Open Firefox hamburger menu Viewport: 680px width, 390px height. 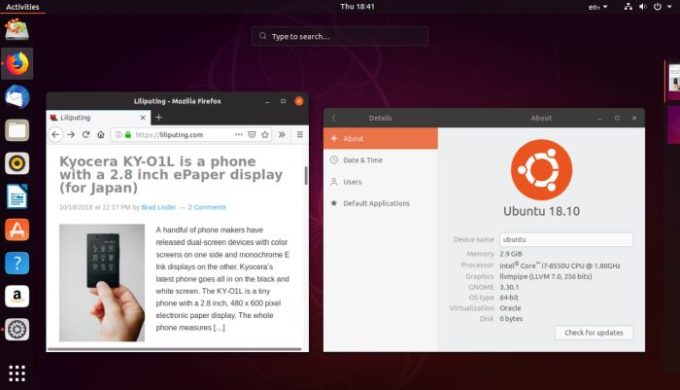[300, 134]
